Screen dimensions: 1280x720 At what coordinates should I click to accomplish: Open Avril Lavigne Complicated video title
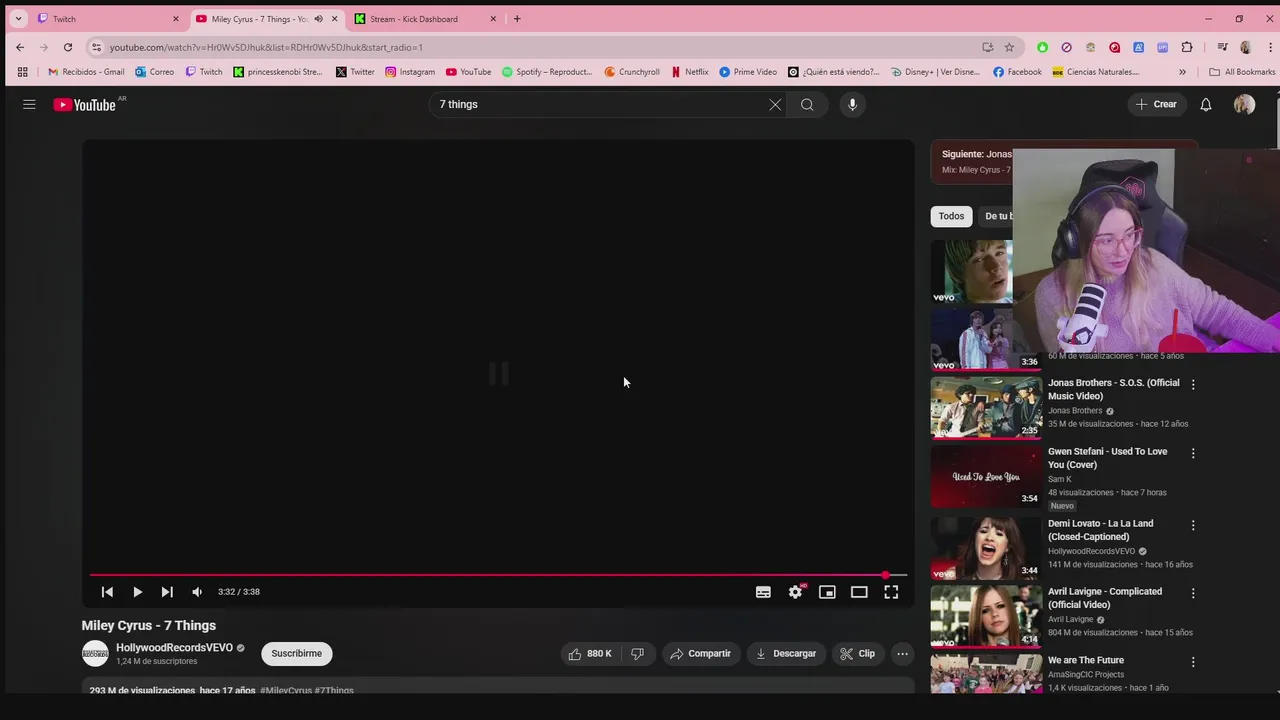(x=1105, y=598)
